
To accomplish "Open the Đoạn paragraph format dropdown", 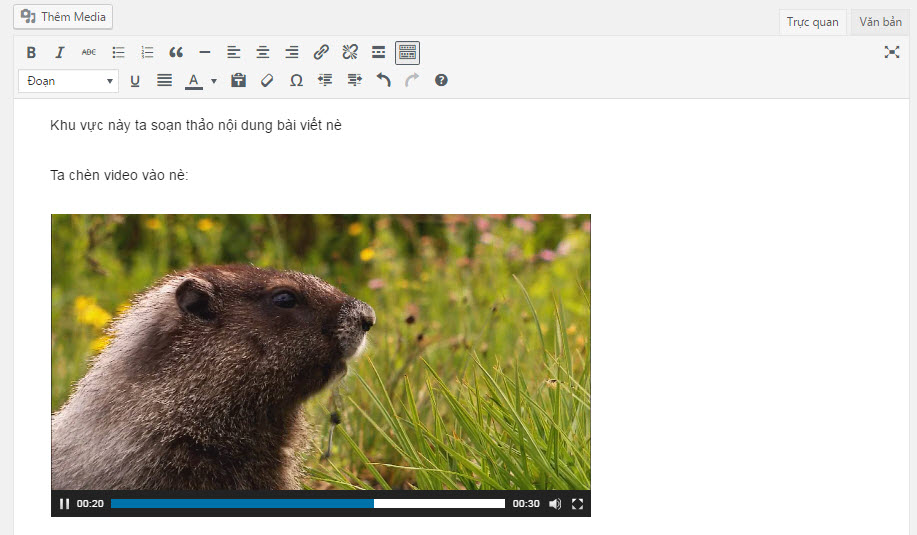I will coord(68,81).
